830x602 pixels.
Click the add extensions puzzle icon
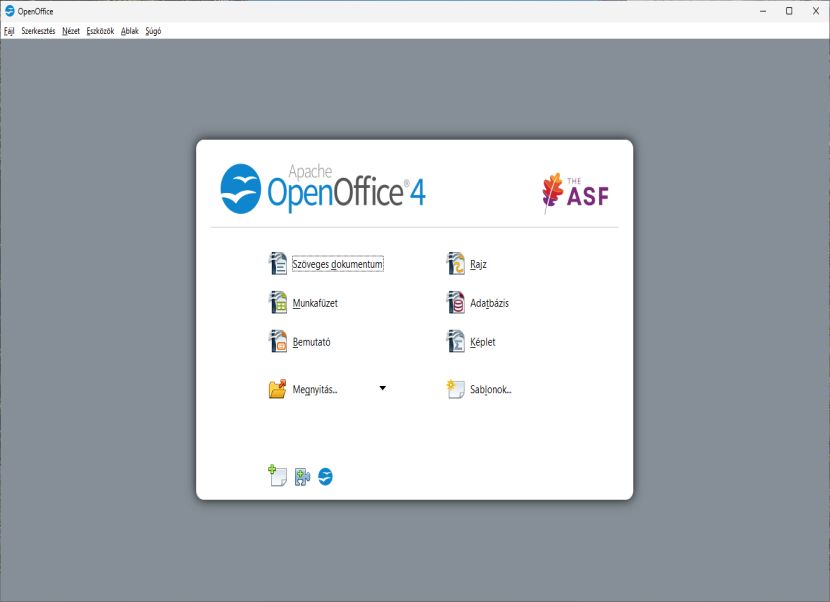[302, 477]
